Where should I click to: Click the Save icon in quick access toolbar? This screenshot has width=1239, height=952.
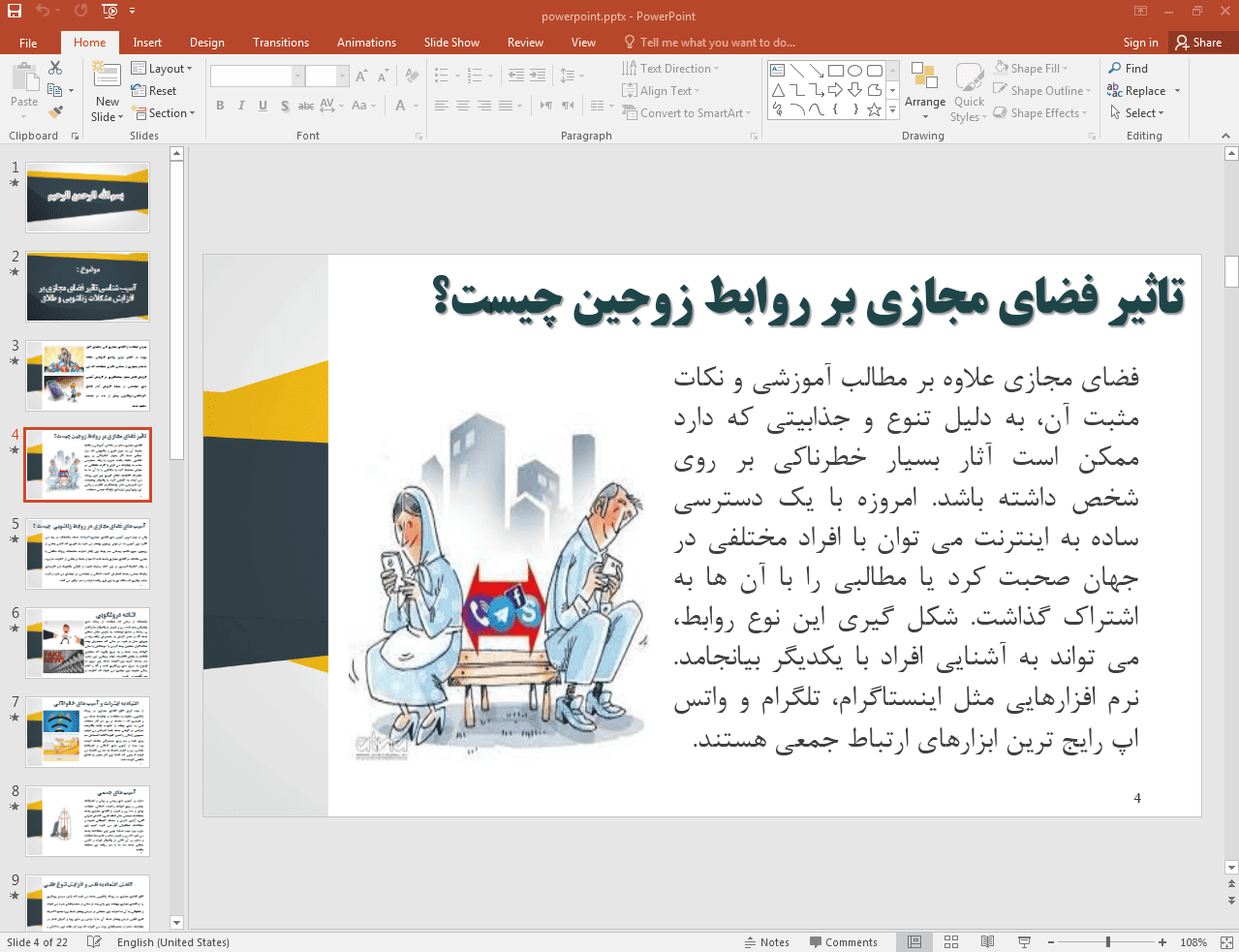pos(14,12)
